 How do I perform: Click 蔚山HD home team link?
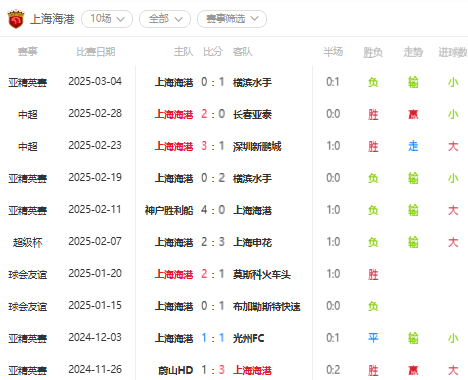[175, 370]
